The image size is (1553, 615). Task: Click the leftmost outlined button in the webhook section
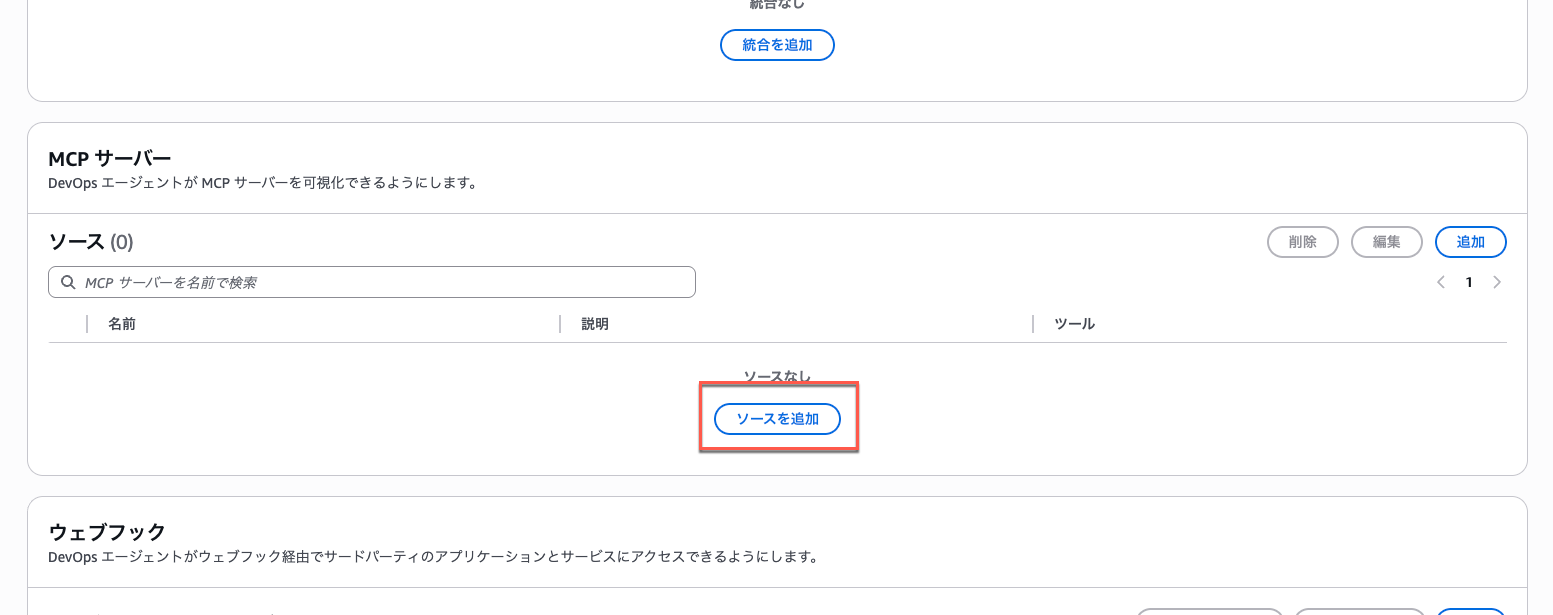(x=1208, y=612)
